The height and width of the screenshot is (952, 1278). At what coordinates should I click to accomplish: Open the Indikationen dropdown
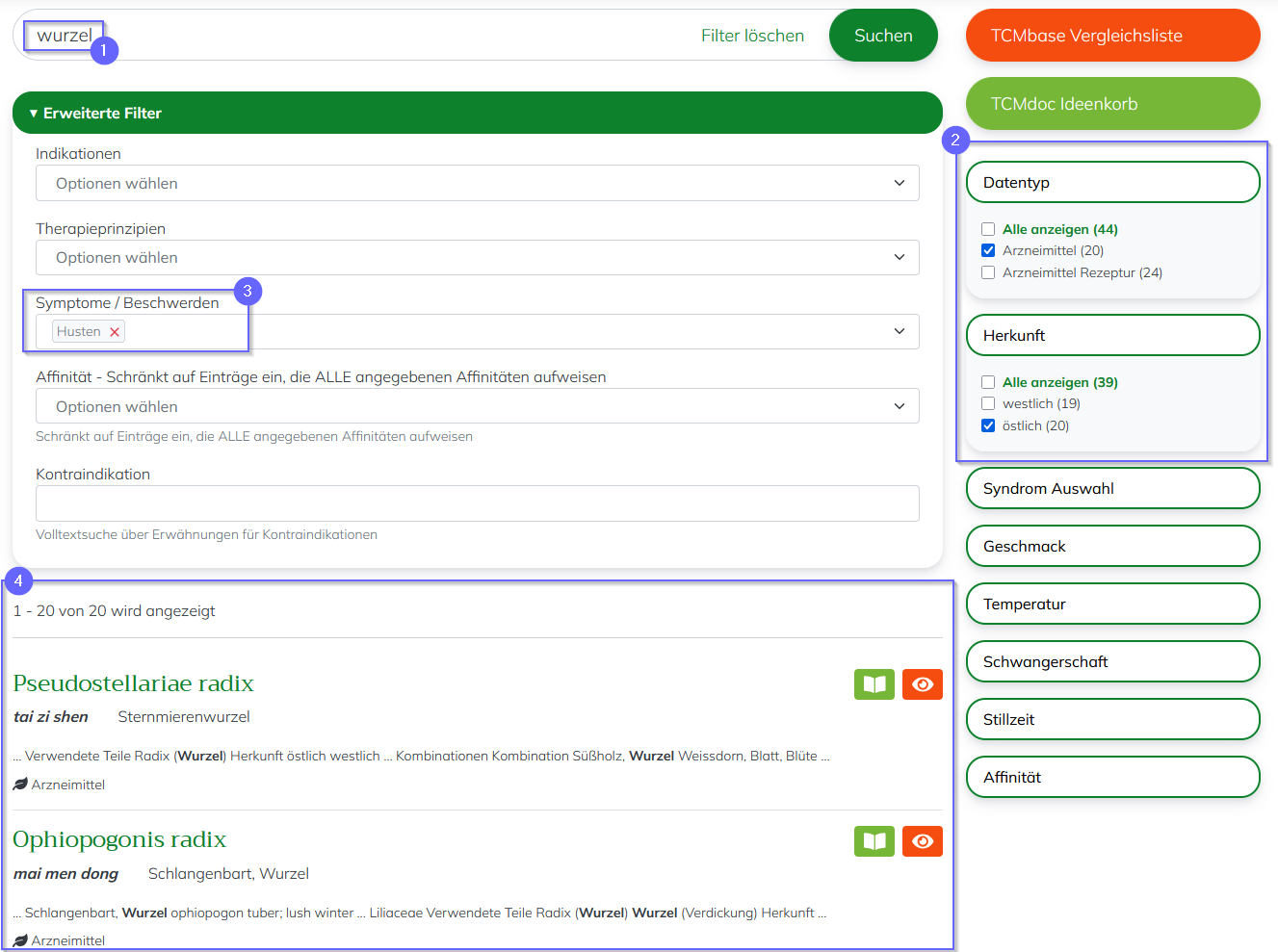[x=477, y=183]
